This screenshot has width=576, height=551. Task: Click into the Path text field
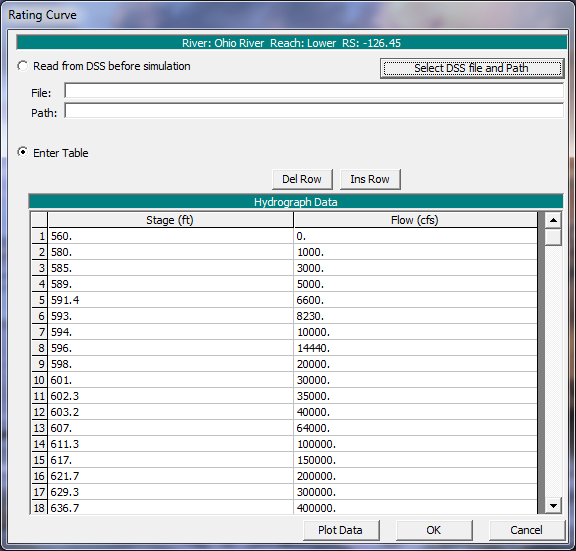tap(314, 111)
